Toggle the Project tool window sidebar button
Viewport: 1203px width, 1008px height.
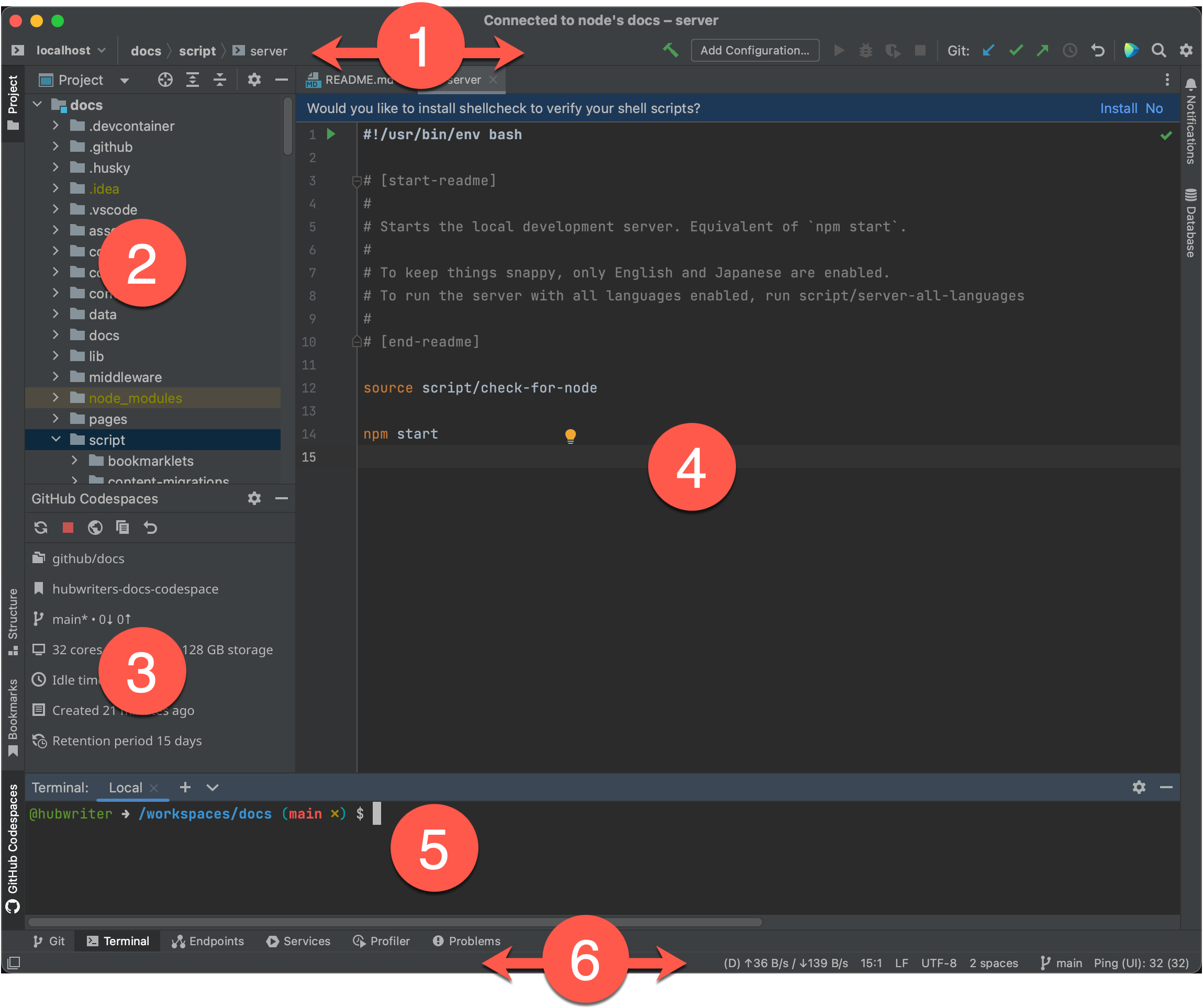13,103
